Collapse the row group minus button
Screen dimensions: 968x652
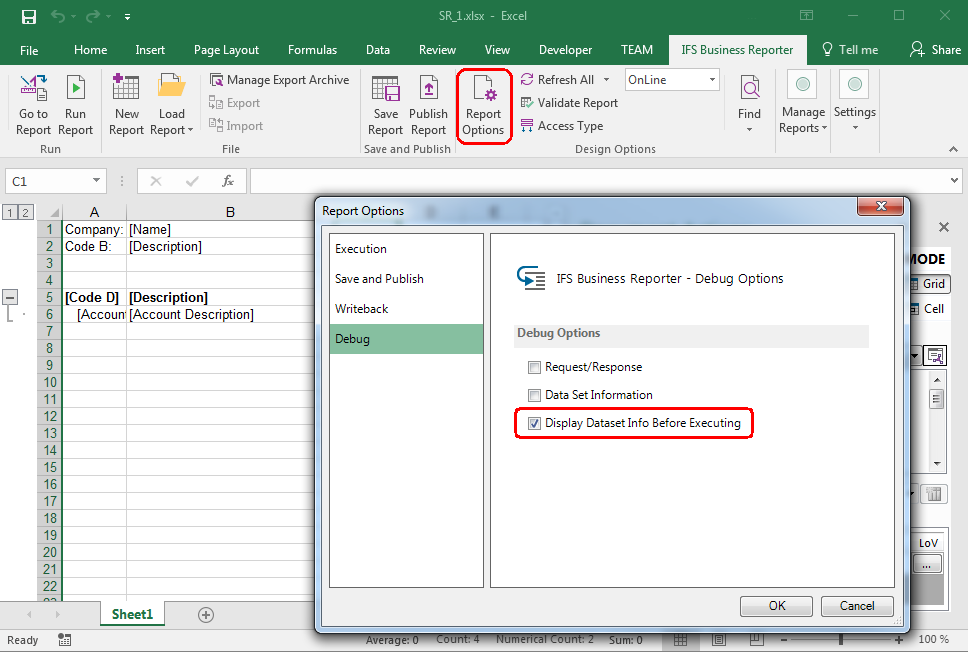click(10, 297)
